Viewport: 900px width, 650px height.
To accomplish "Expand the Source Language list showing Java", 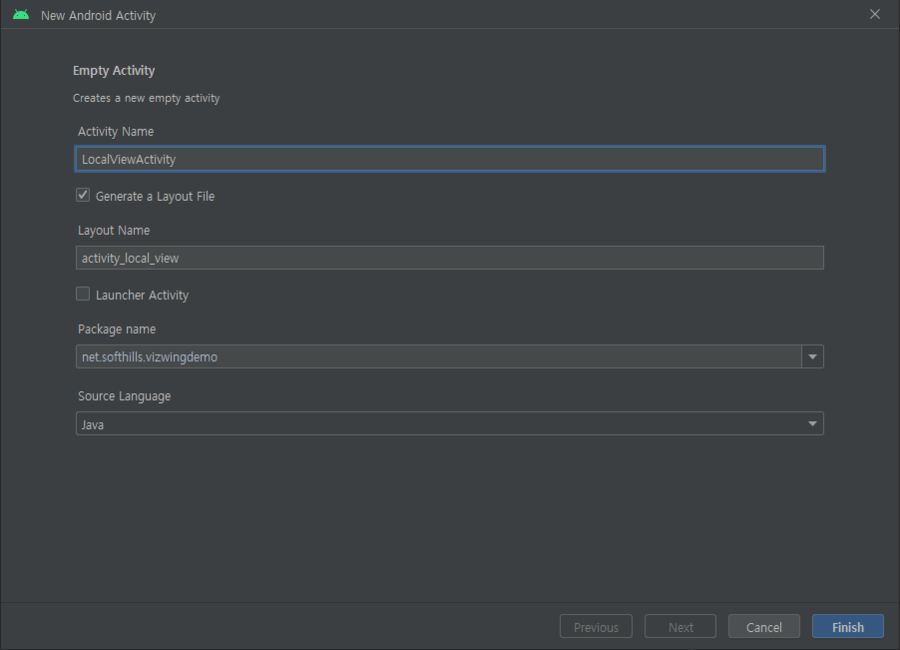I will tap(812, 423).
